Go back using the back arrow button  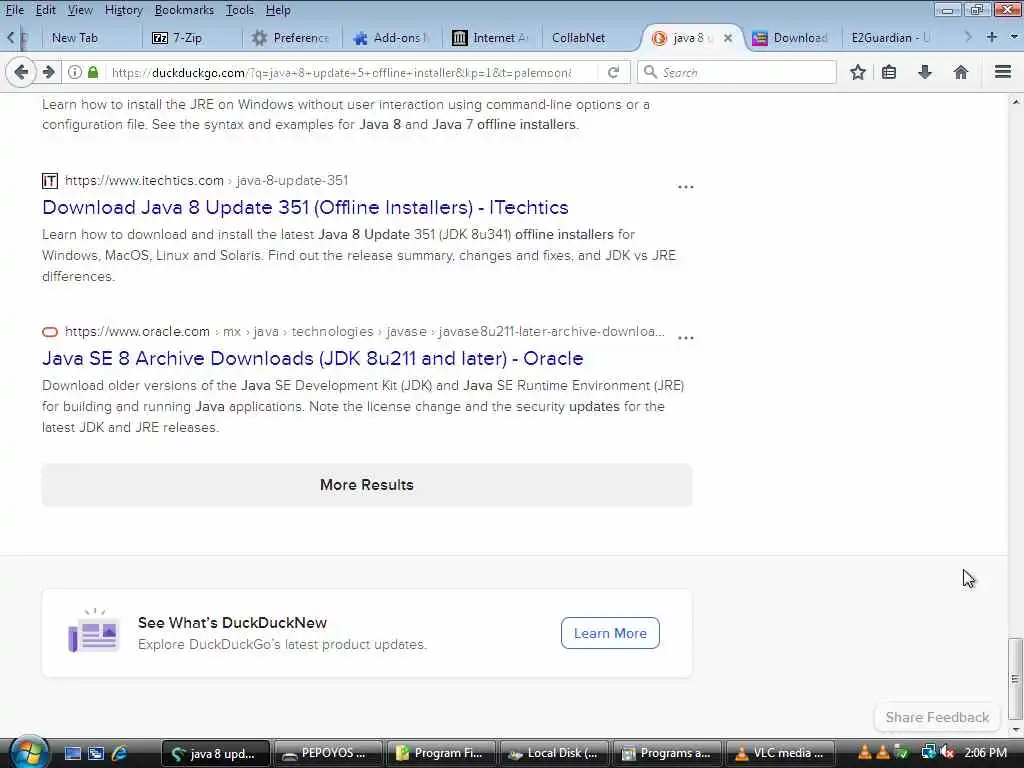pos(21,72)
